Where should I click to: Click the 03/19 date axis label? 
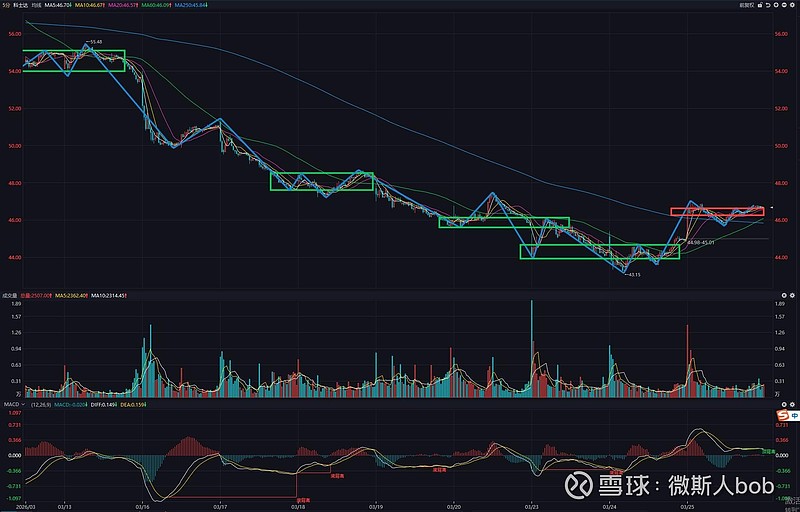(x=376, y=507)
